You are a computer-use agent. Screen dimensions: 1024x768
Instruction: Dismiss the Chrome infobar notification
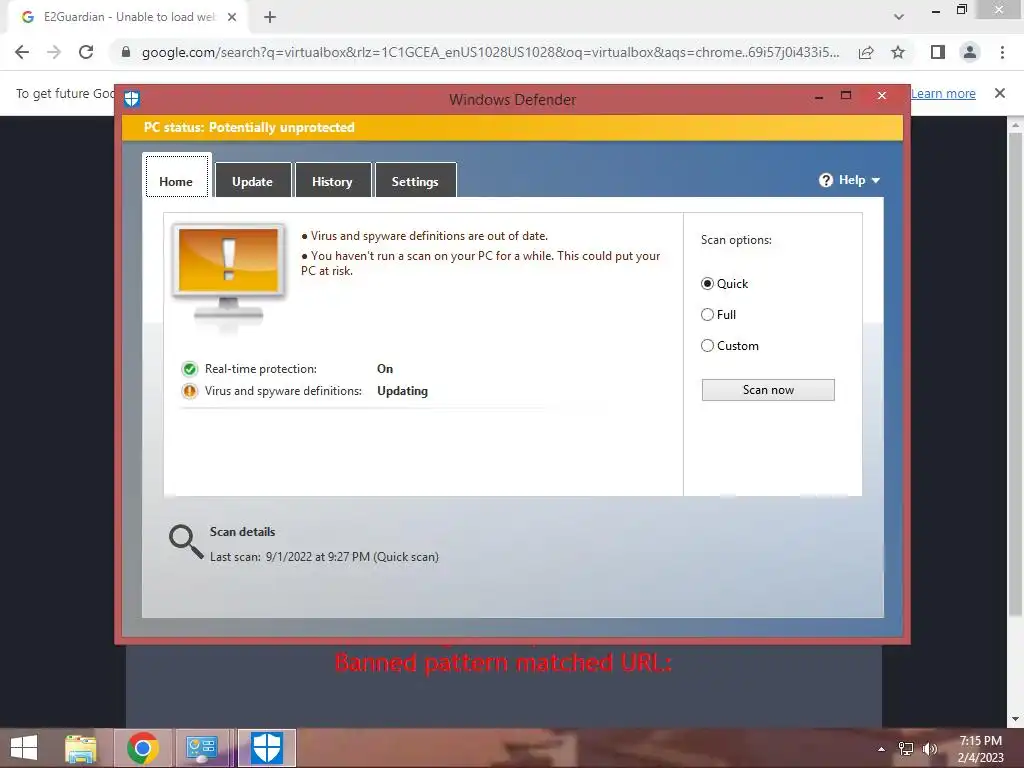[1000, 93]
